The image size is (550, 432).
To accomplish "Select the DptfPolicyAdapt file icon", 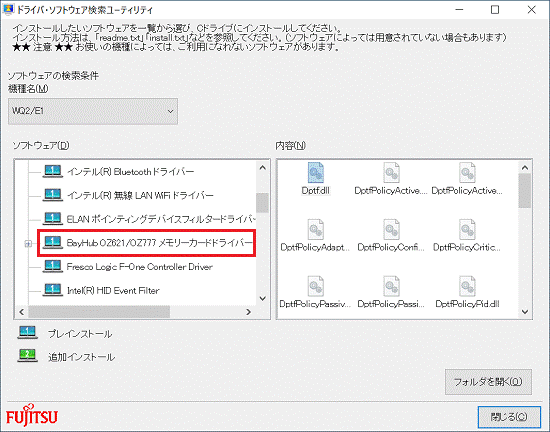I will (316, 229).
